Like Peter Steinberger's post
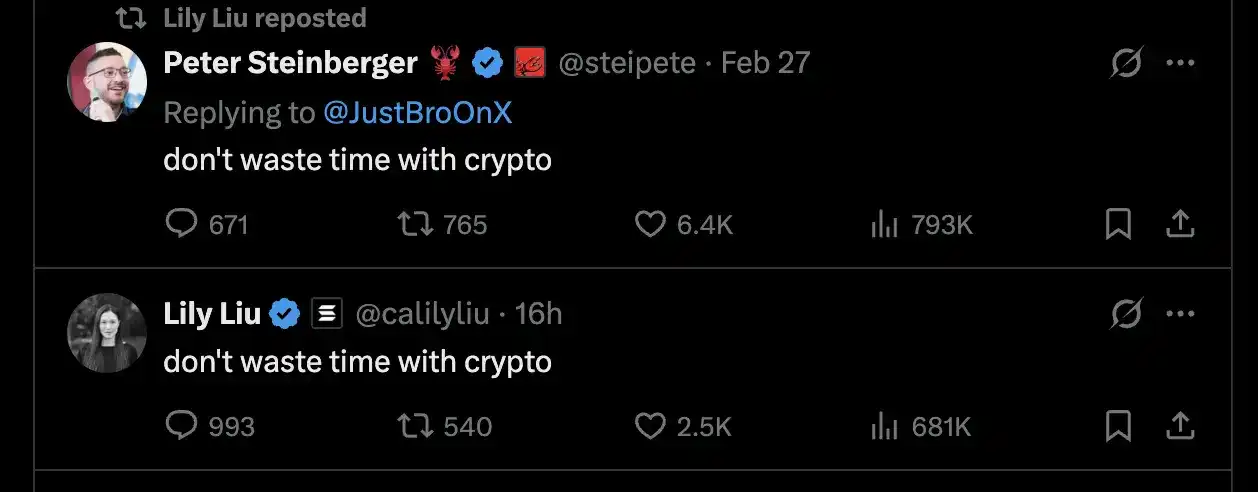 650,224
